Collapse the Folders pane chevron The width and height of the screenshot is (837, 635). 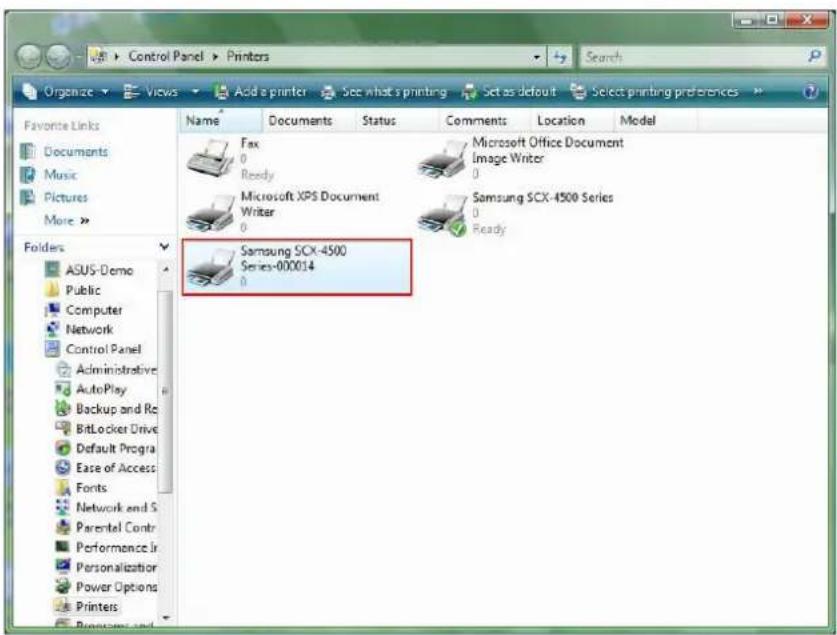pos(164,247)
